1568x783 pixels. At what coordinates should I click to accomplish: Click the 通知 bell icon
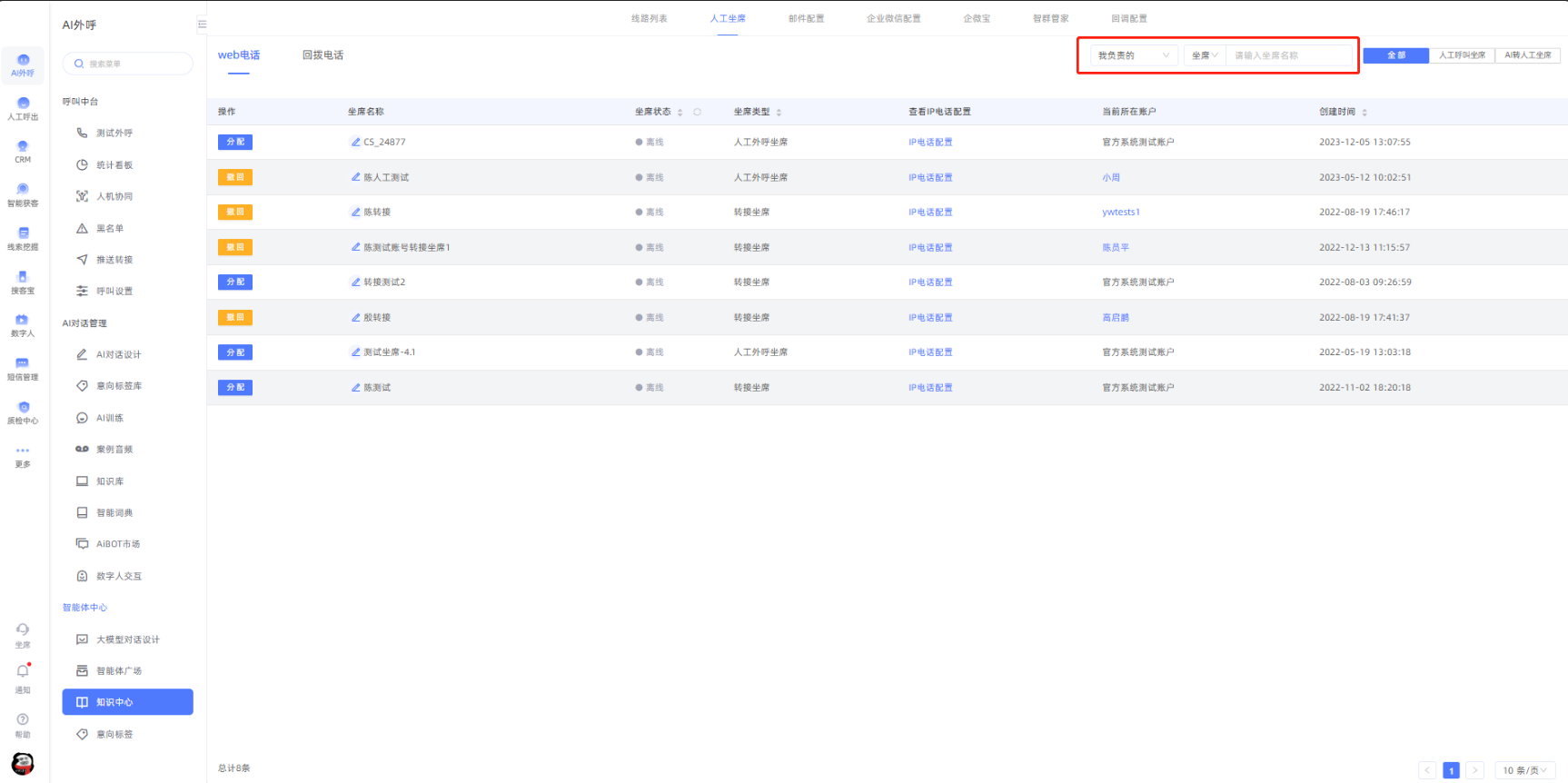[x=23, y=672]
